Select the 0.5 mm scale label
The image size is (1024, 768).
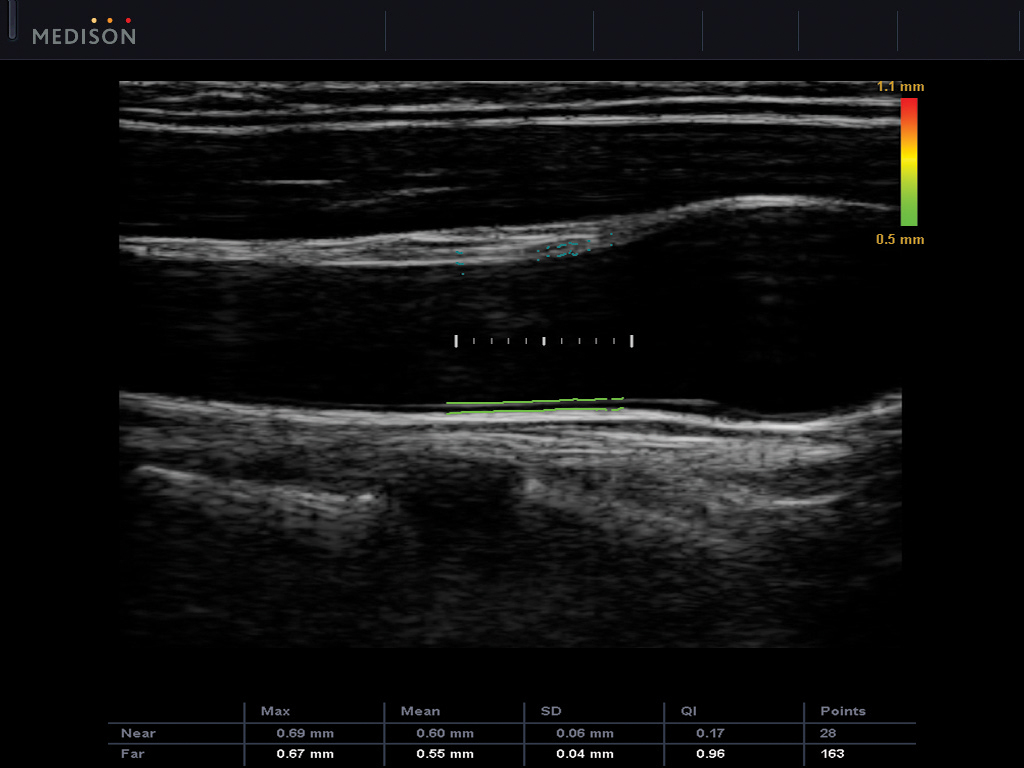(x=900, y=239)
